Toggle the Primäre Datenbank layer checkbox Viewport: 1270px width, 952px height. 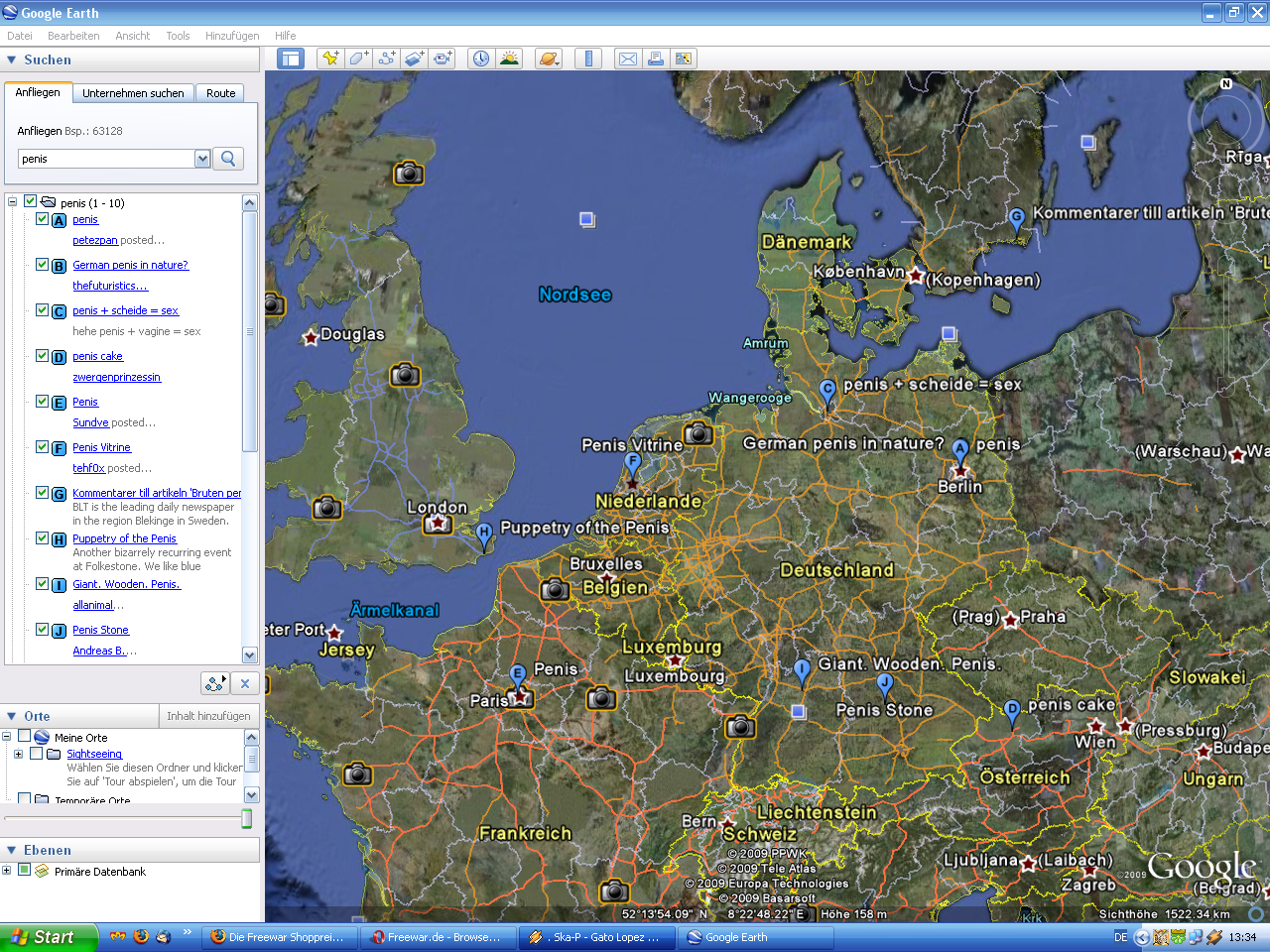point(25,871)
